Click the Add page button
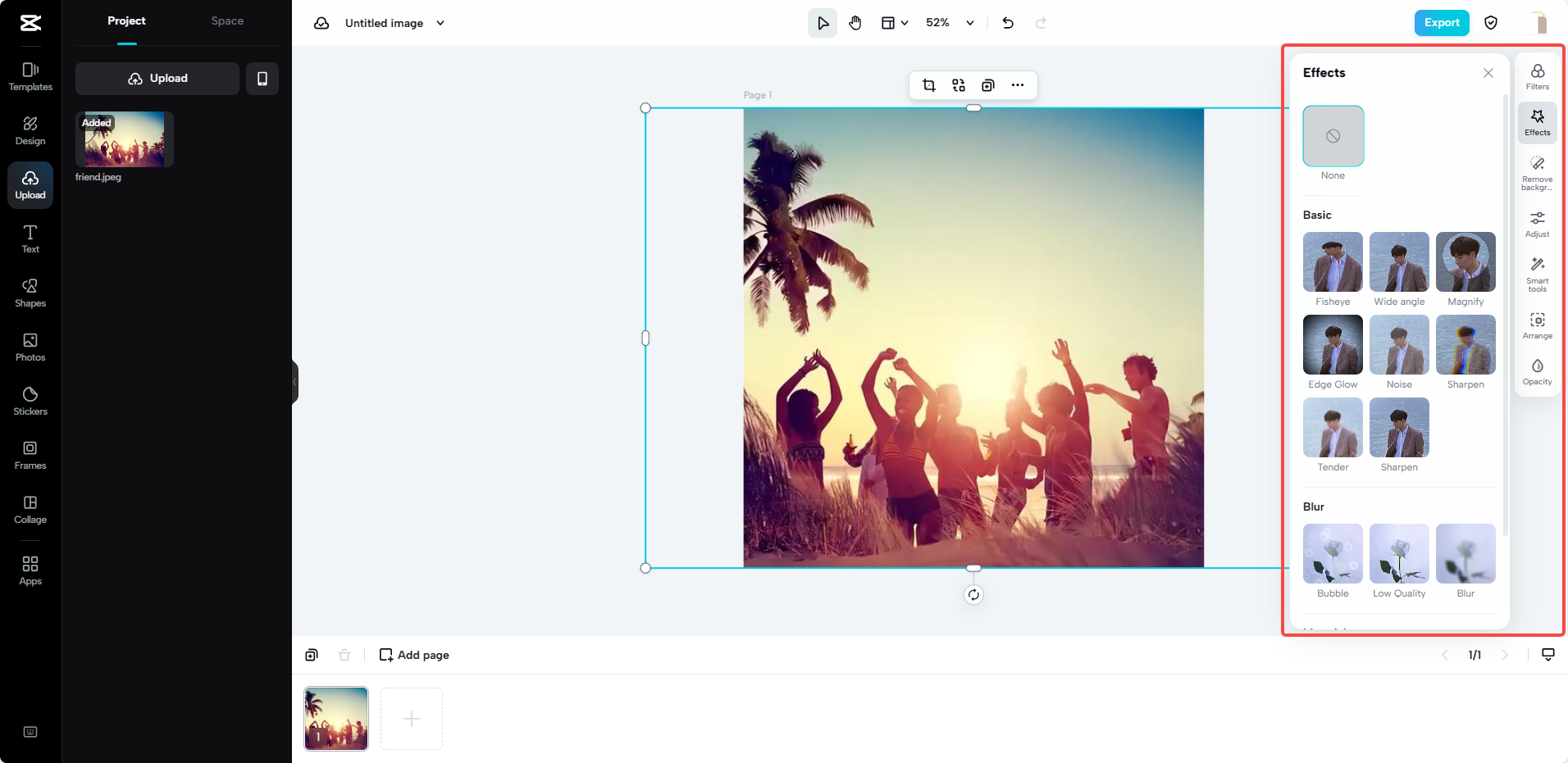 pos(413,654)
